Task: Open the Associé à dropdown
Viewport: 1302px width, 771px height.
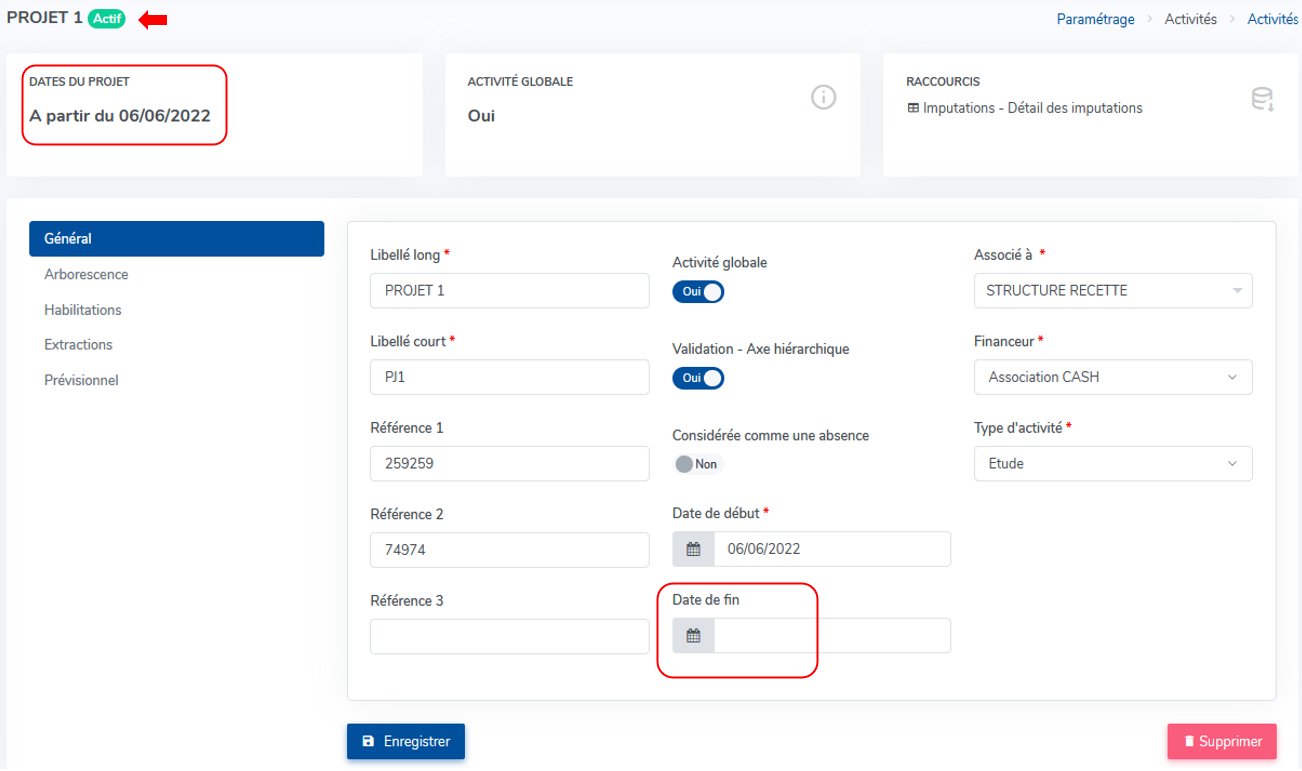Action: click(x=1112, y=291)
